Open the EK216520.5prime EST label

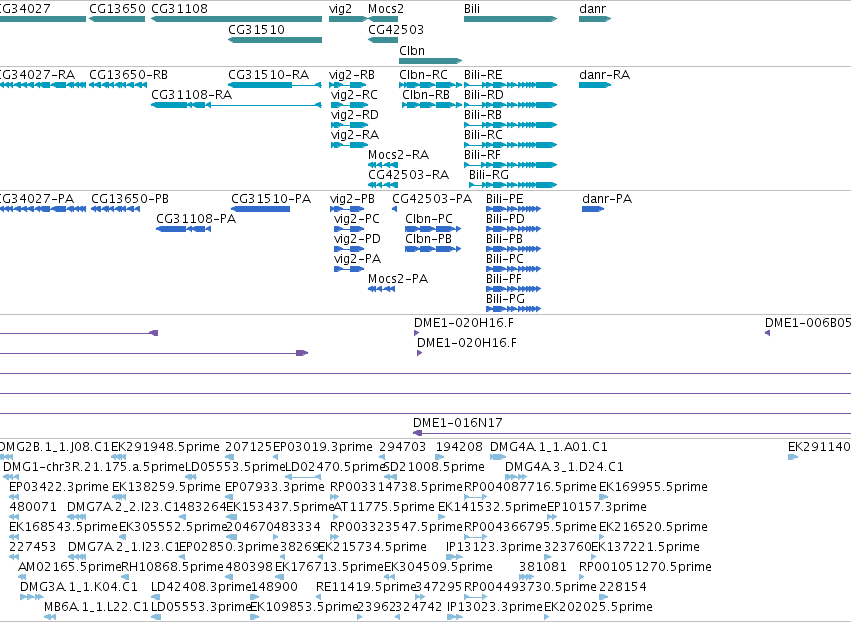(653, 528)
